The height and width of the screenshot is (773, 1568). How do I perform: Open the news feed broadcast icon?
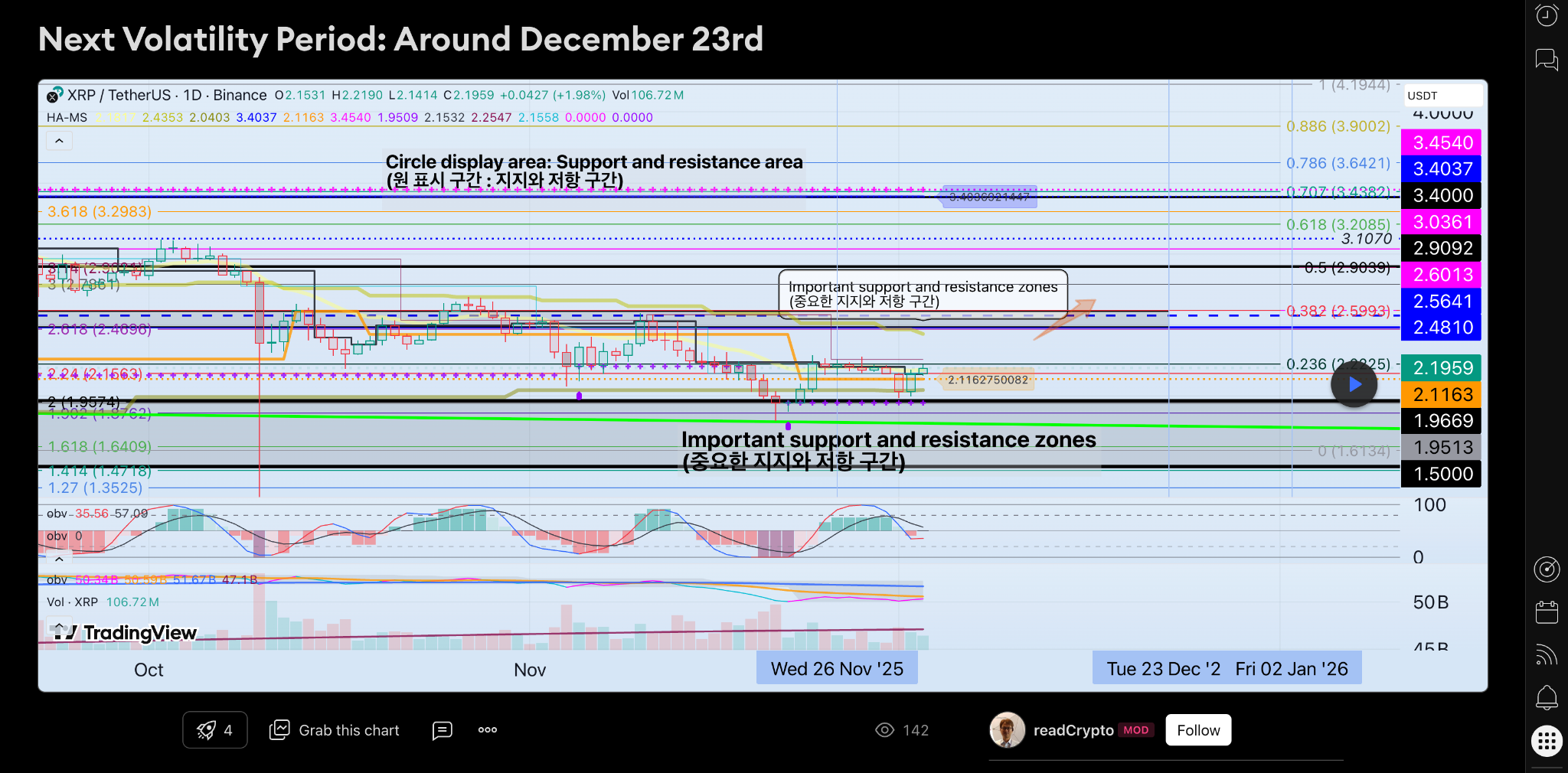(x=1547, y=655)
